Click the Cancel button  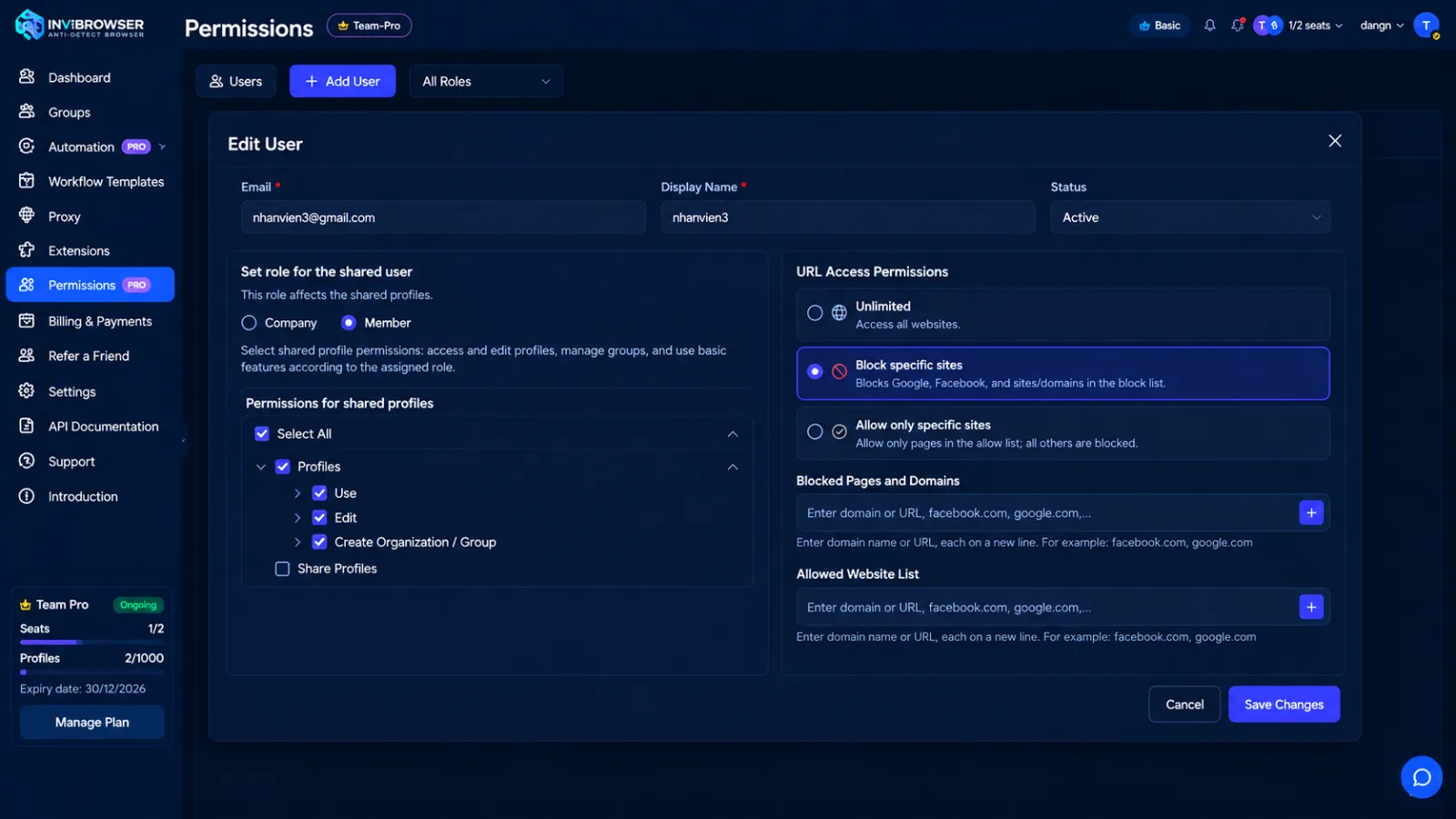tap(1185, 704)
